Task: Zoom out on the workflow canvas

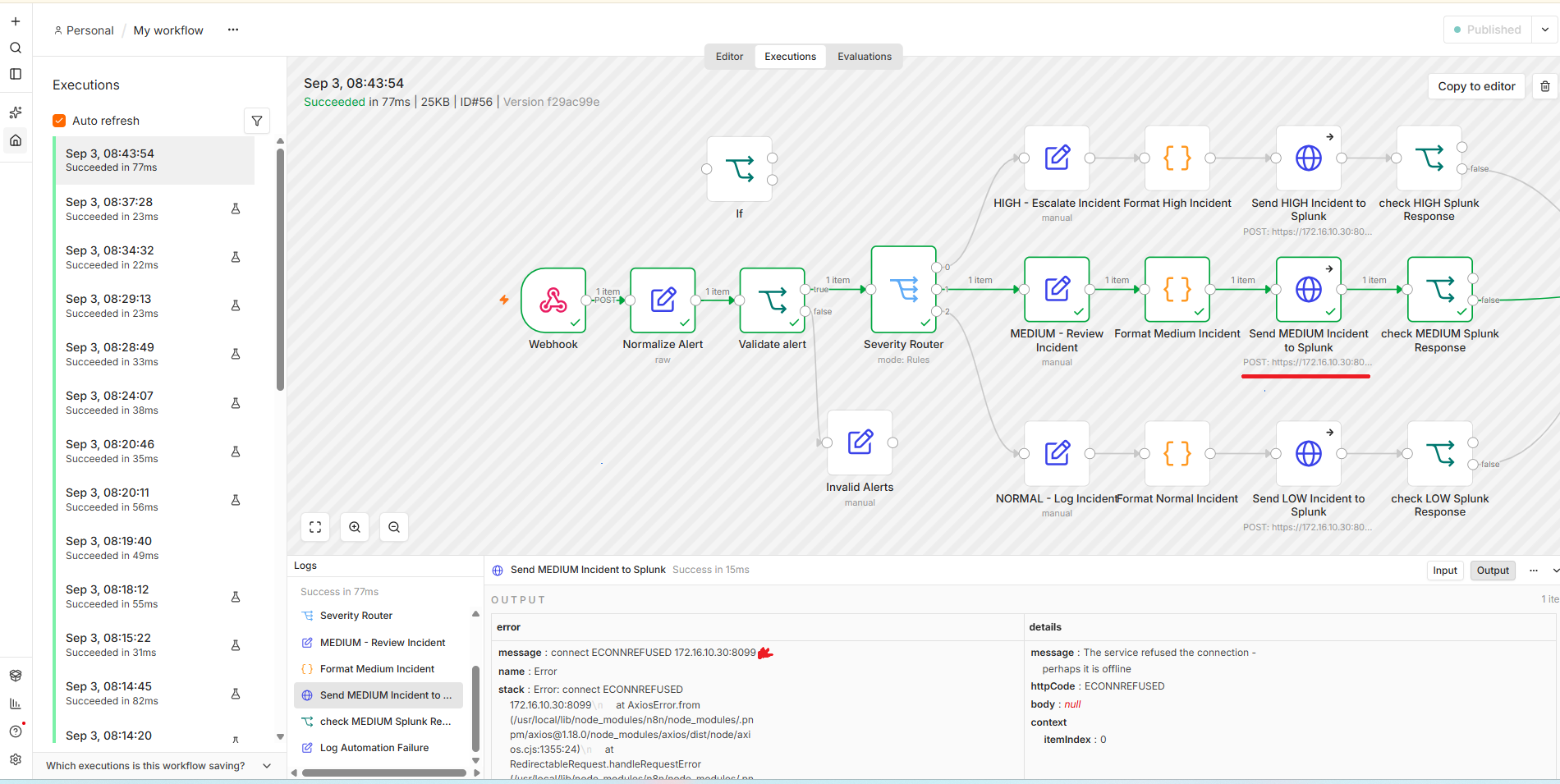Action: (394, 527)
